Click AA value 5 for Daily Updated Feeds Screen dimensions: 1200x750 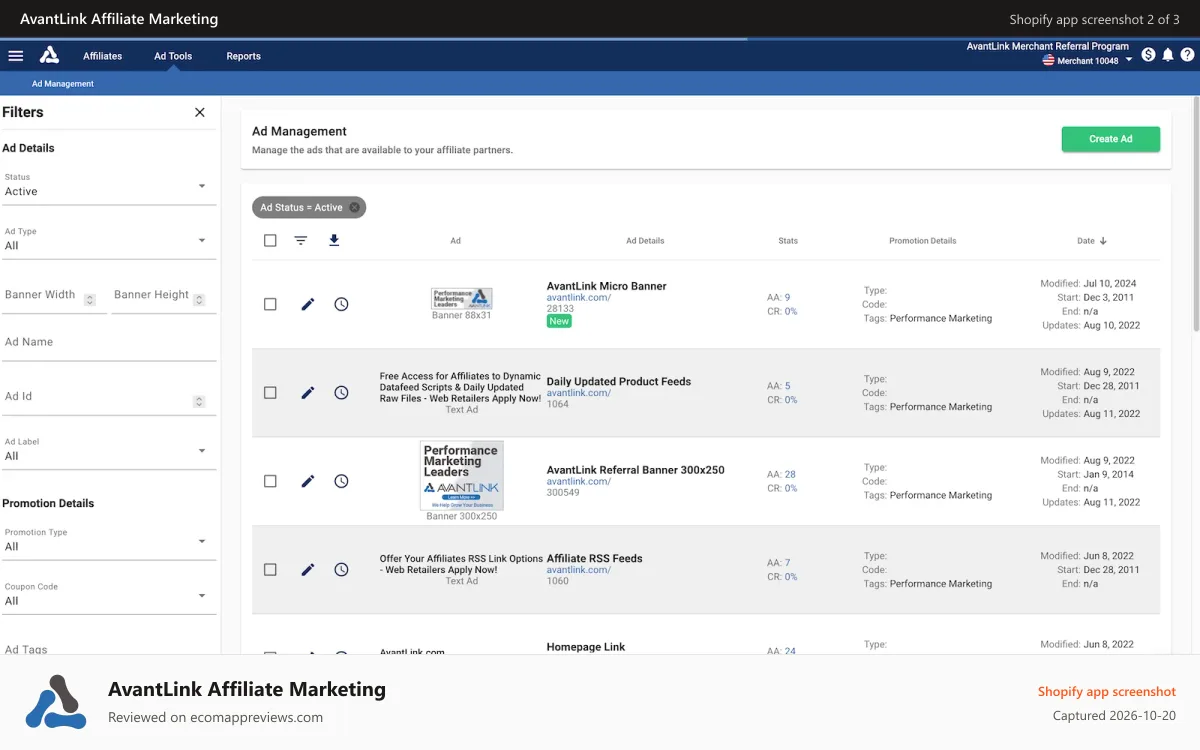(x=787, y=386)
